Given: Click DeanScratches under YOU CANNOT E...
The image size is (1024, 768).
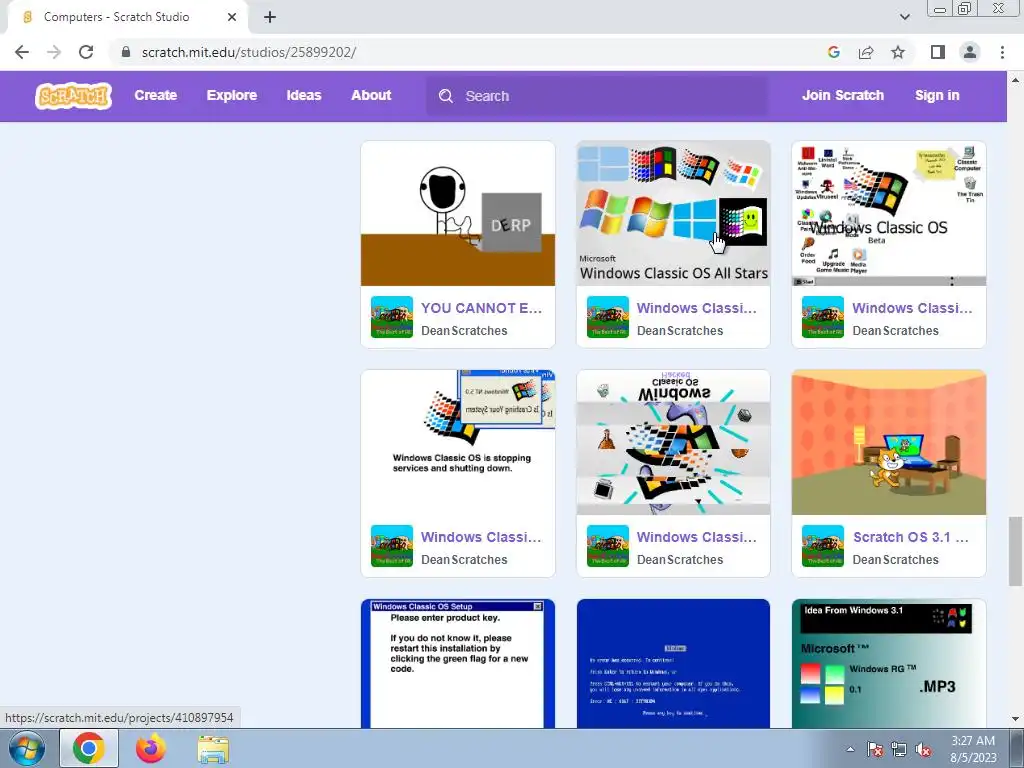Looking at the screenshot, I should 464,331.
